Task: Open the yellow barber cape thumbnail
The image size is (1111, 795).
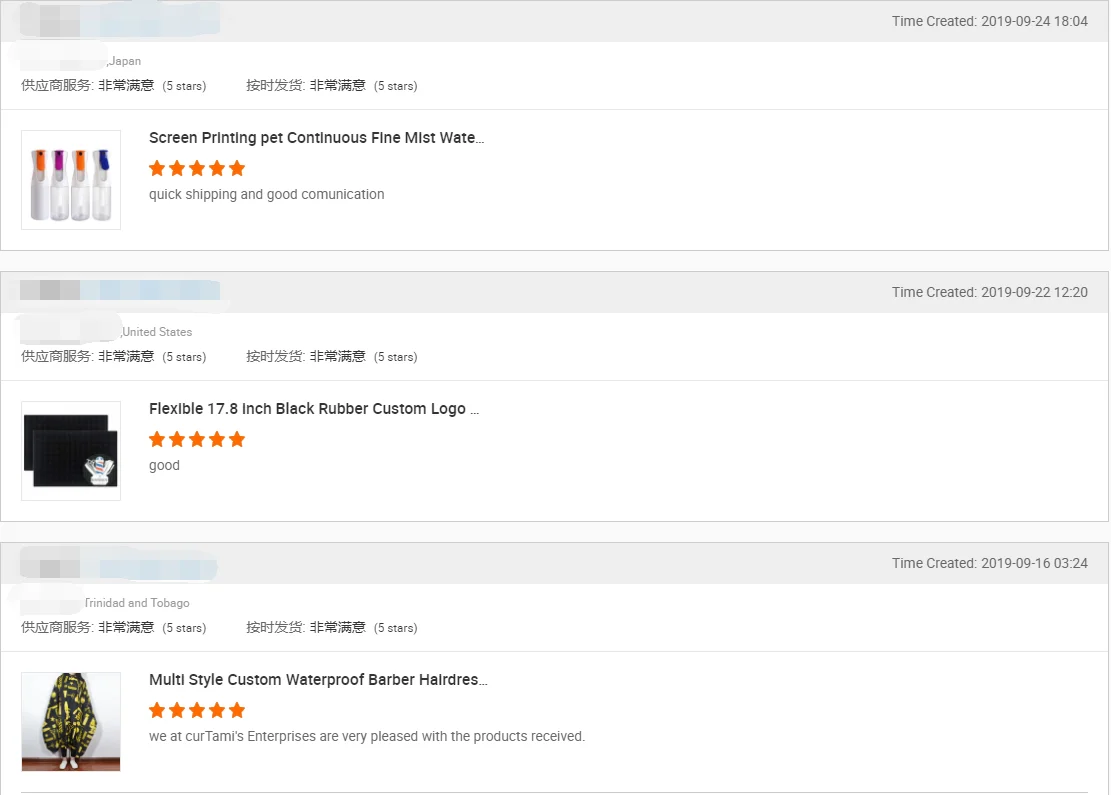Action: pyautogui.click(x=71, y=721)
